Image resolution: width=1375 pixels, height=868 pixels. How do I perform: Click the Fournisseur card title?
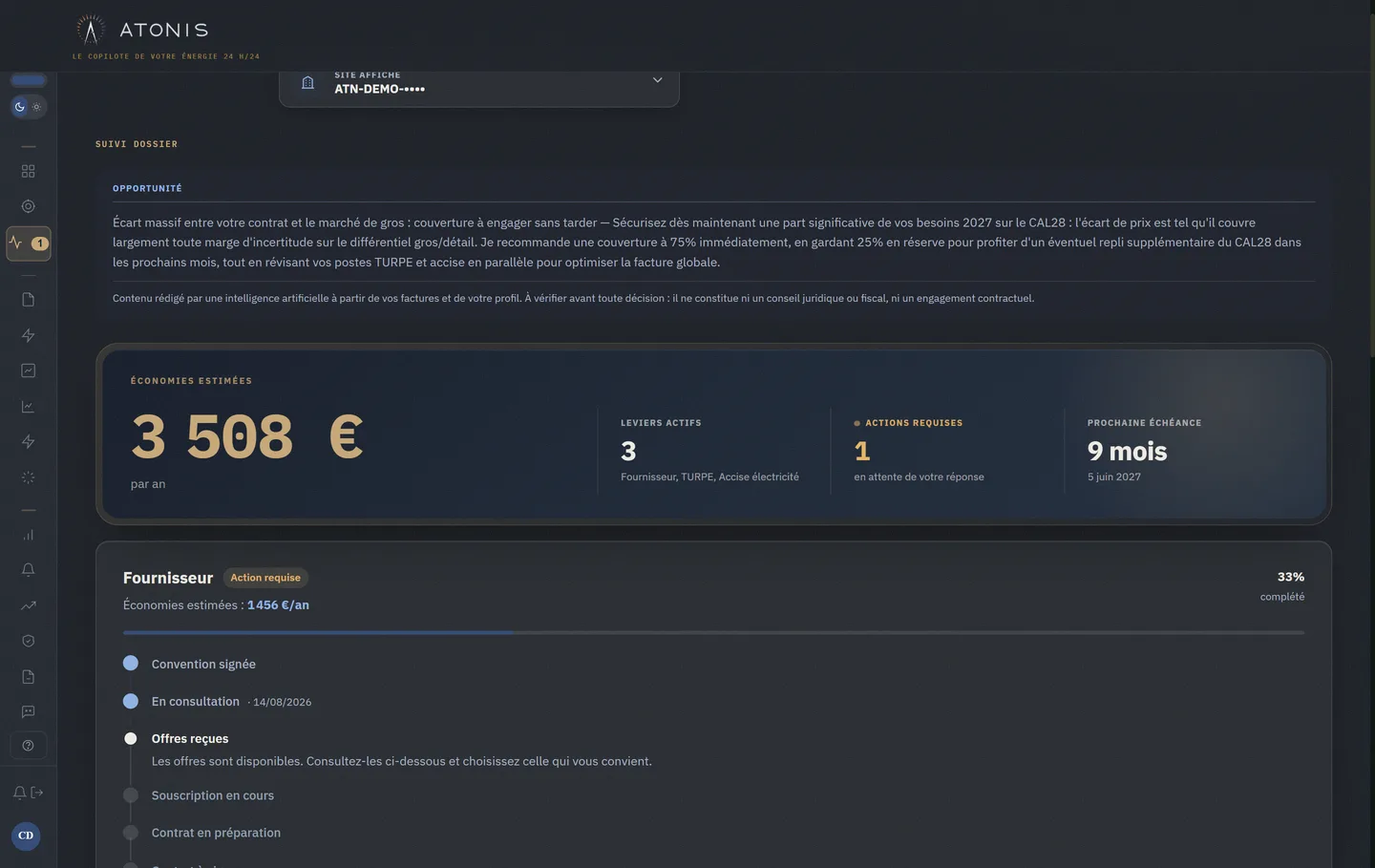tap(168, 578)
